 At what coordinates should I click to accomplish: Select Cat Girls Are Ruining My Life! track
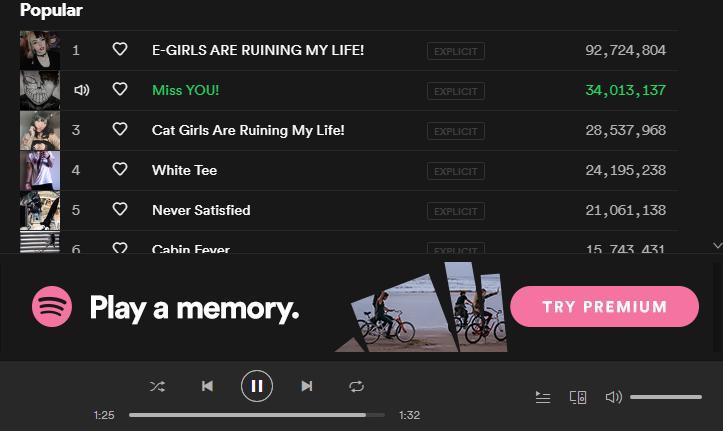tap(248, 130)
